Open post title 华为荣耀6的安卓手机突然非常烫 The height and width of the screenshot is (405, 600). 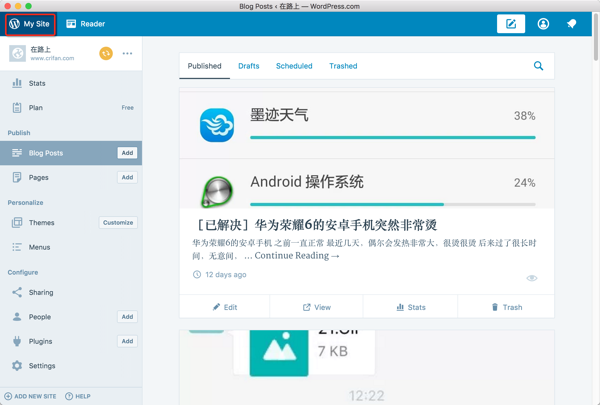[316, 225]
